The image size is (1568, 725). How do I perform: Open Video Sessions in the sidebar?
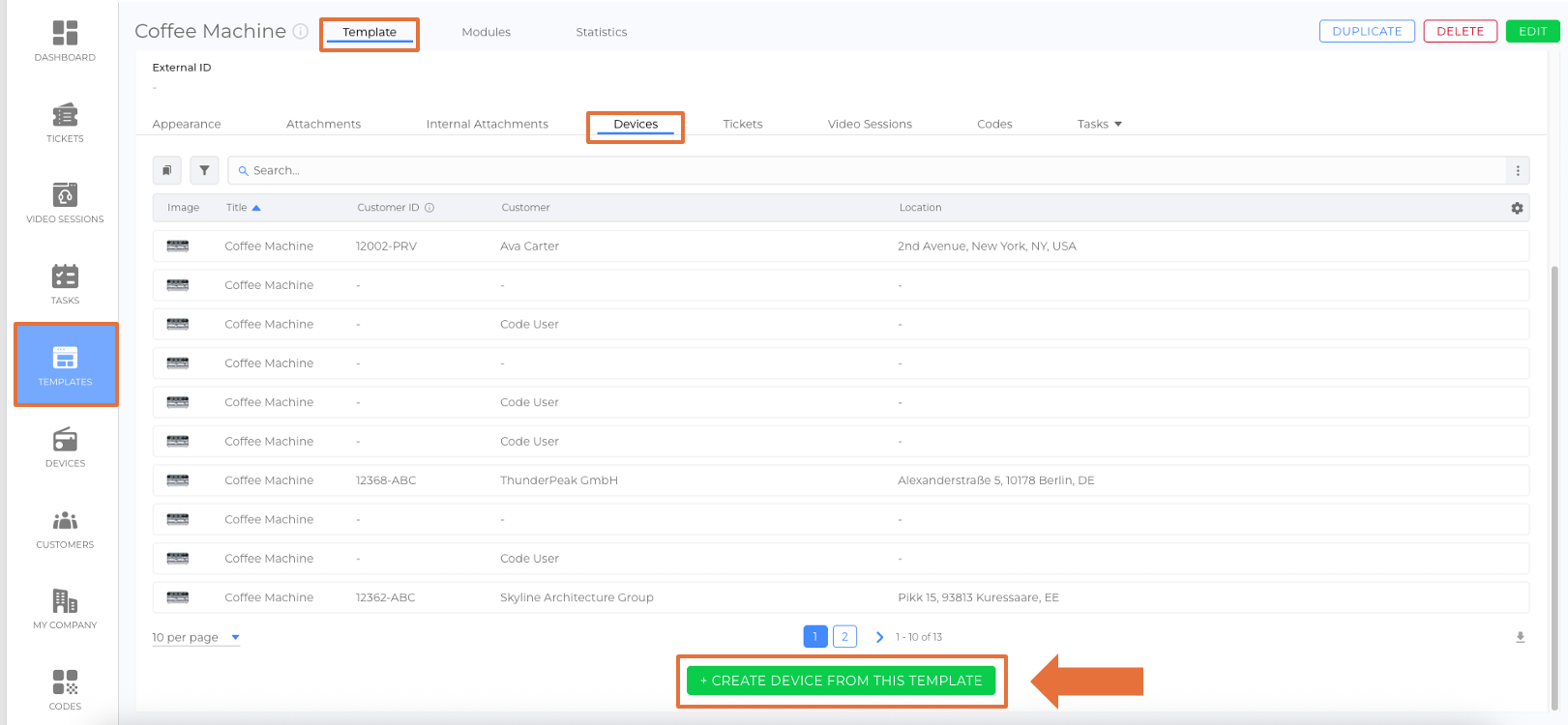pyautogui.click(x=65, y=203)
